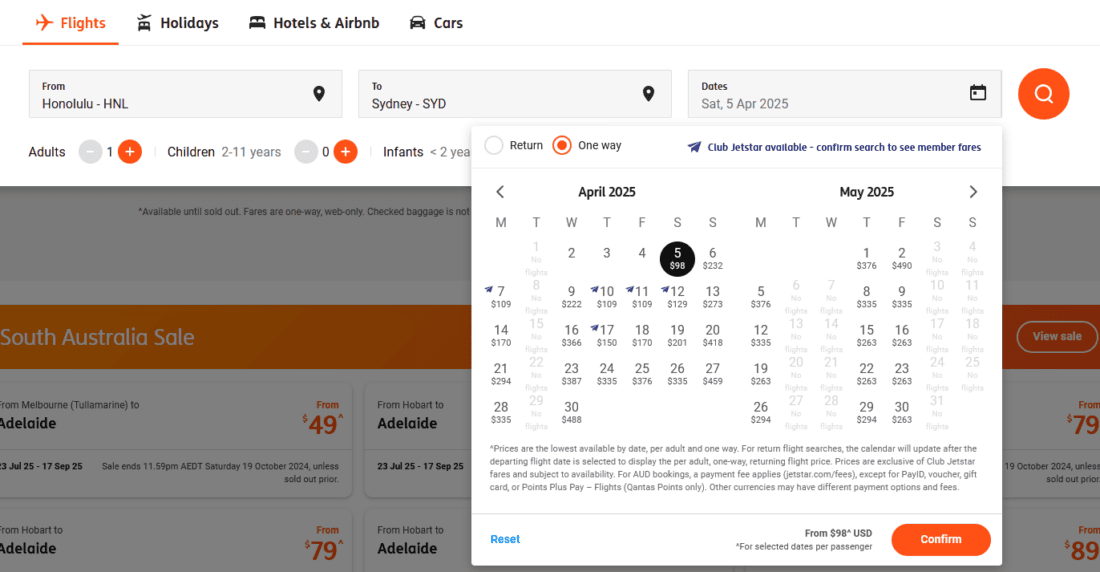Open the Holidays tab

[177, 23]
